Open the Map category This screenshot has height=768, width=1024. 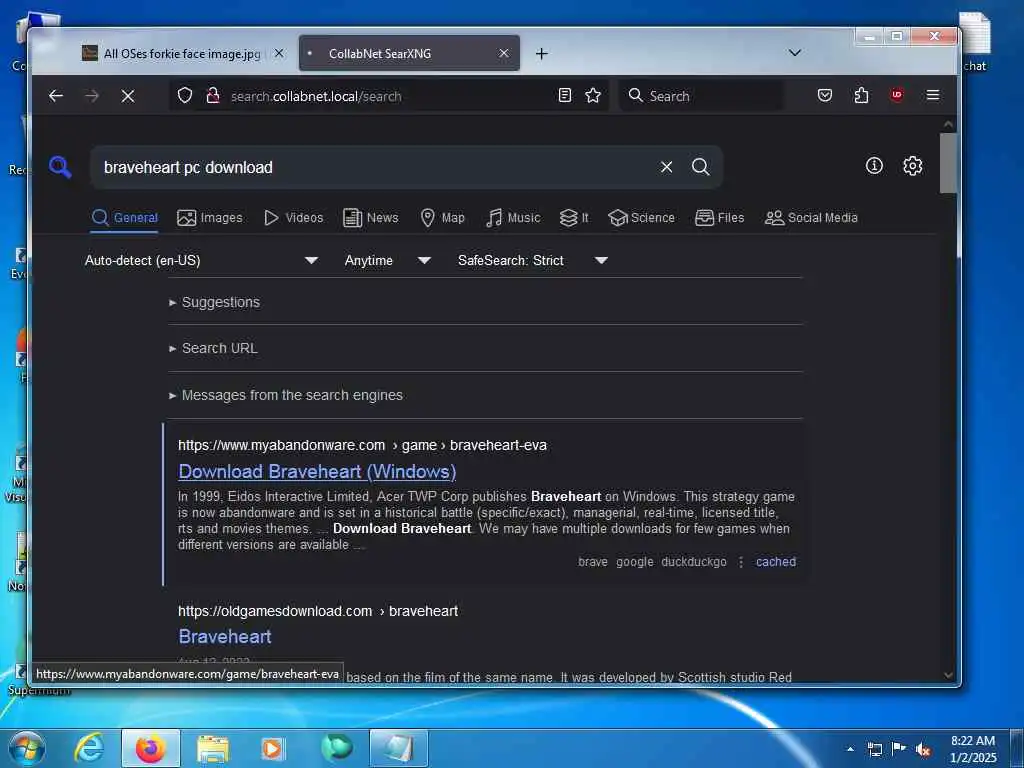pyautogui.click(x=442, y=217)
